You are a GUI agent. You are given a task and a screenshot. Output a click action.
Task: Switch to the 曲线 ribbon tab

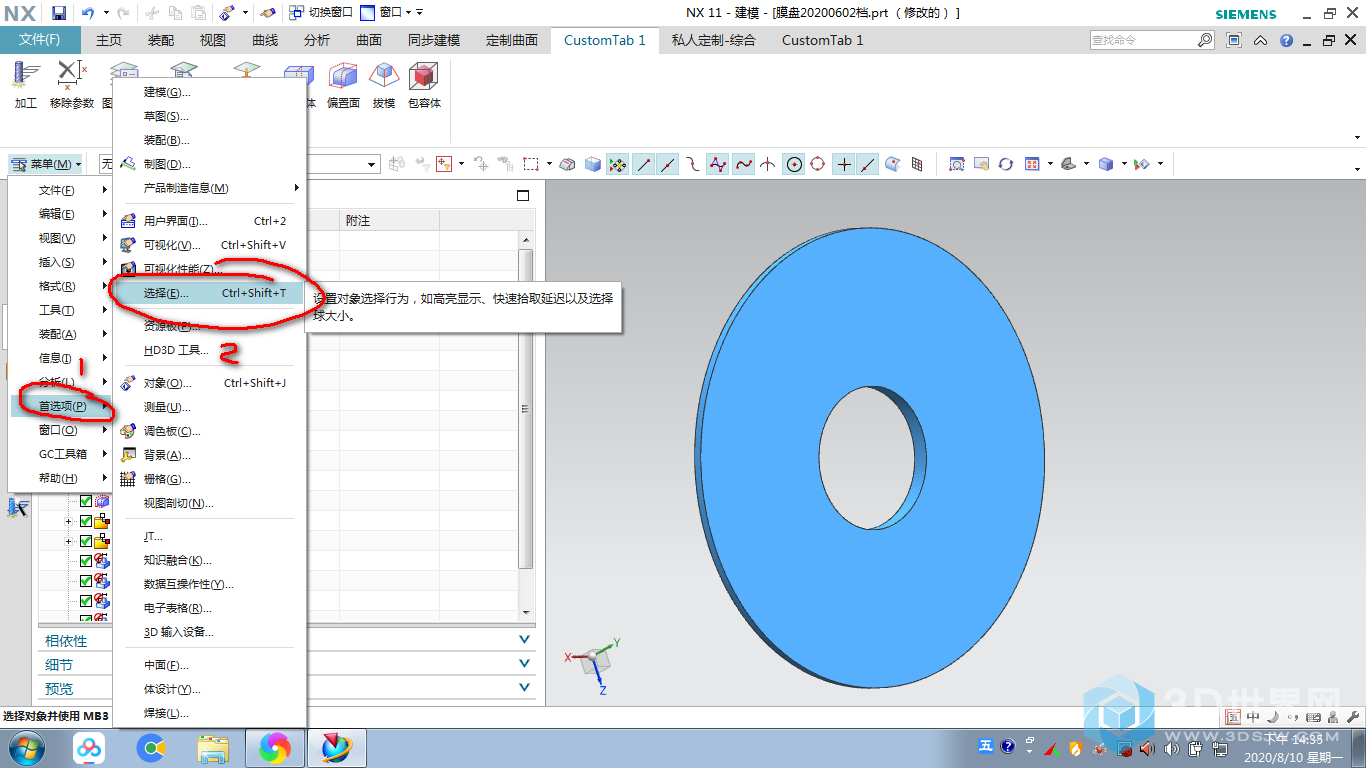(x=265, y=40)
